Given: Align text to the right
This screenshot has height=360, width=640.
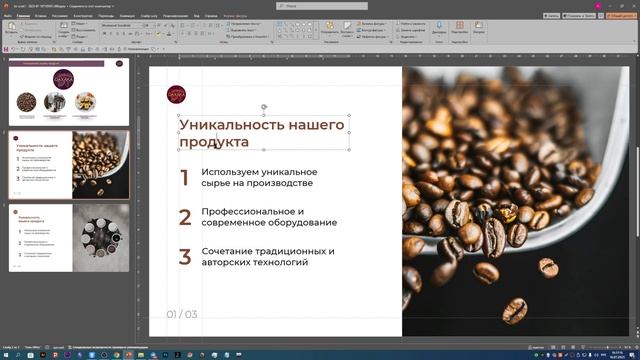Looking at the screenshot, I should 196,33.
